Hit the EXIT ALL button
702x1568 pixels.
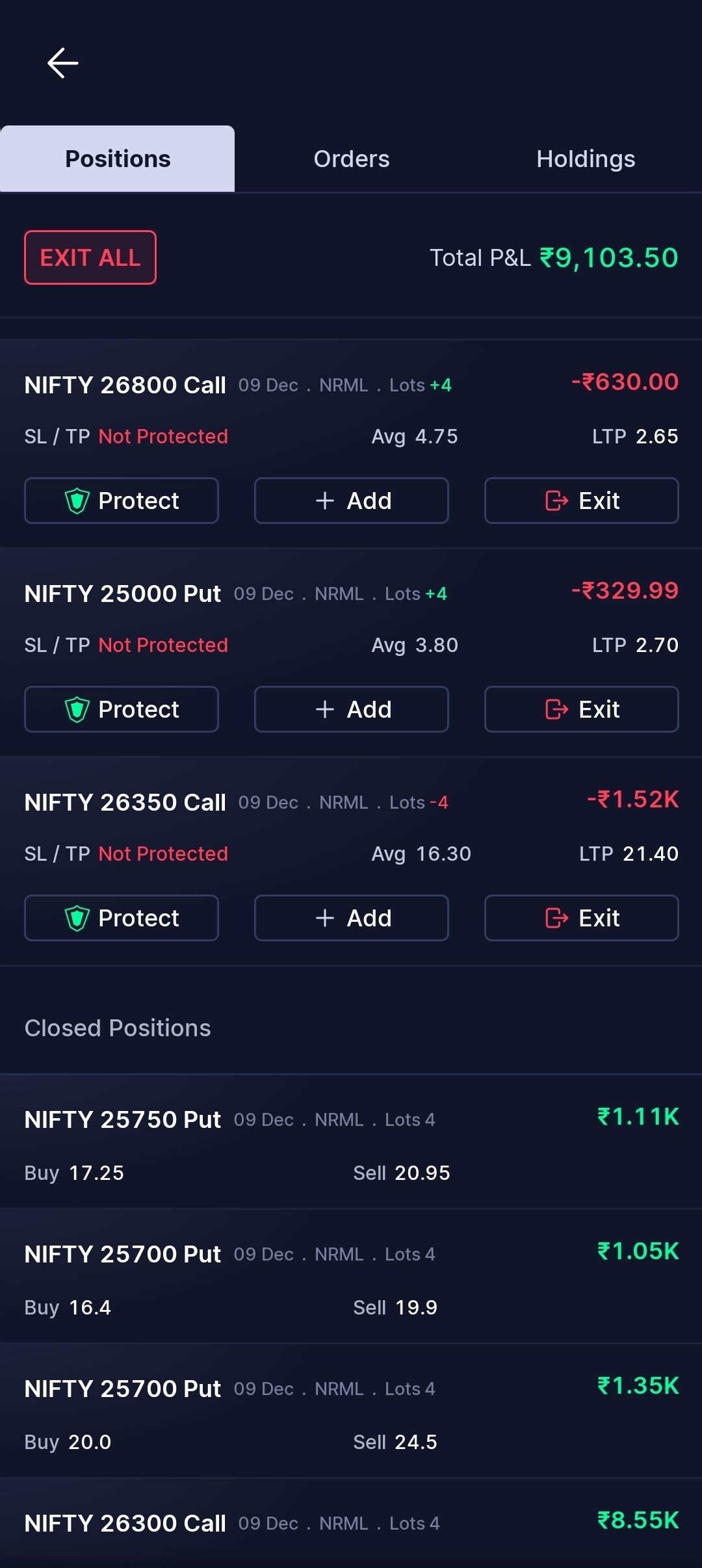(90, 257)
